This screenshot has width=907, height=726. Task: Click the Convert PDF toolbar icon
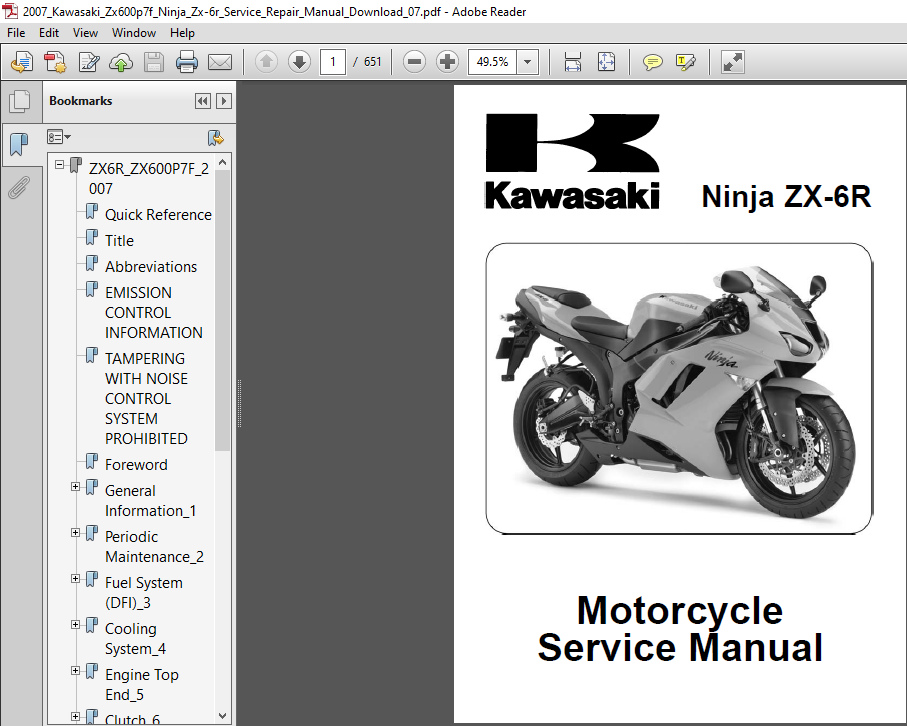point(56,62)
